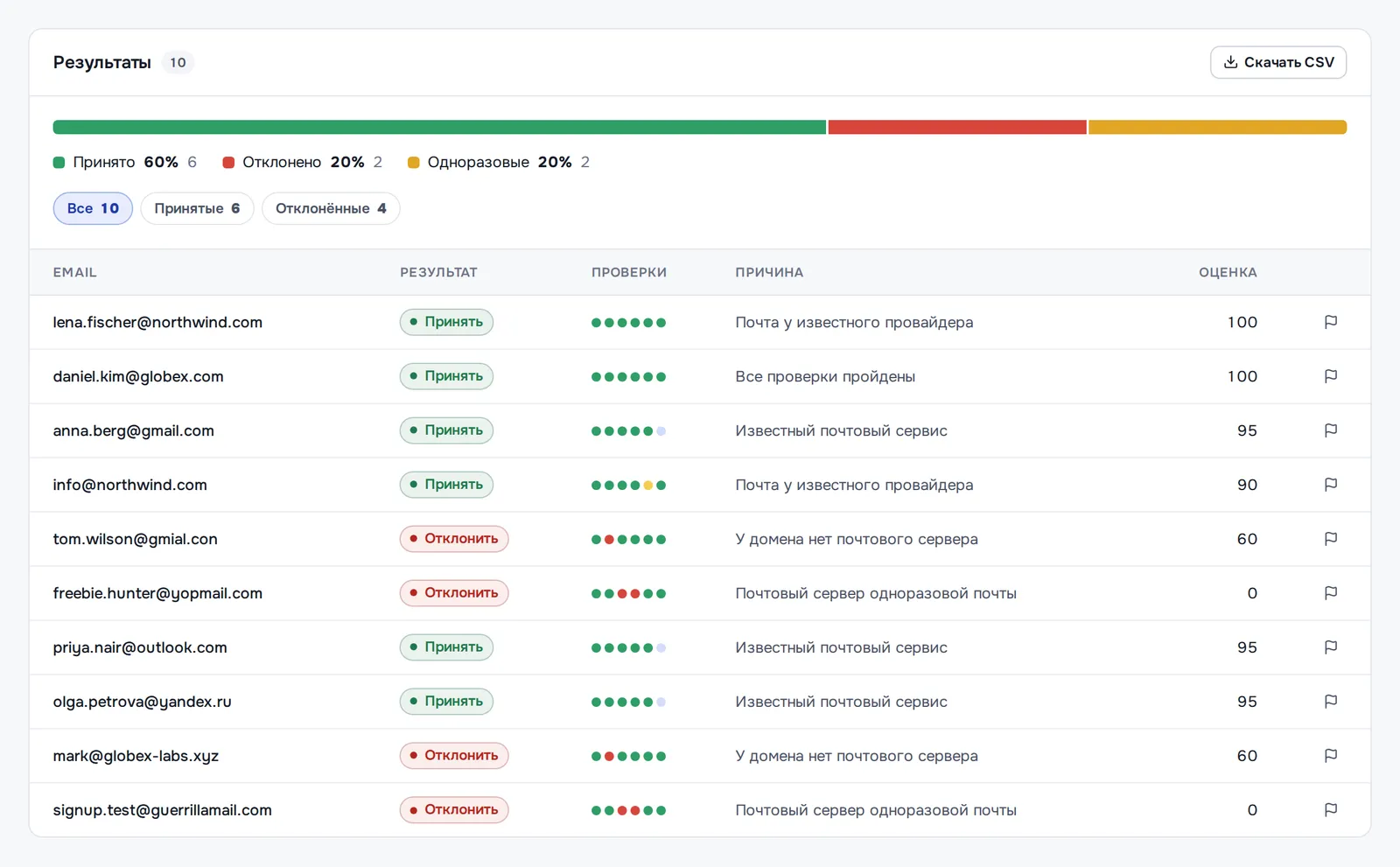Select email olga.petrova@yandex.ru
This screenshot has height=867, width=1400.
click(142, 702)
